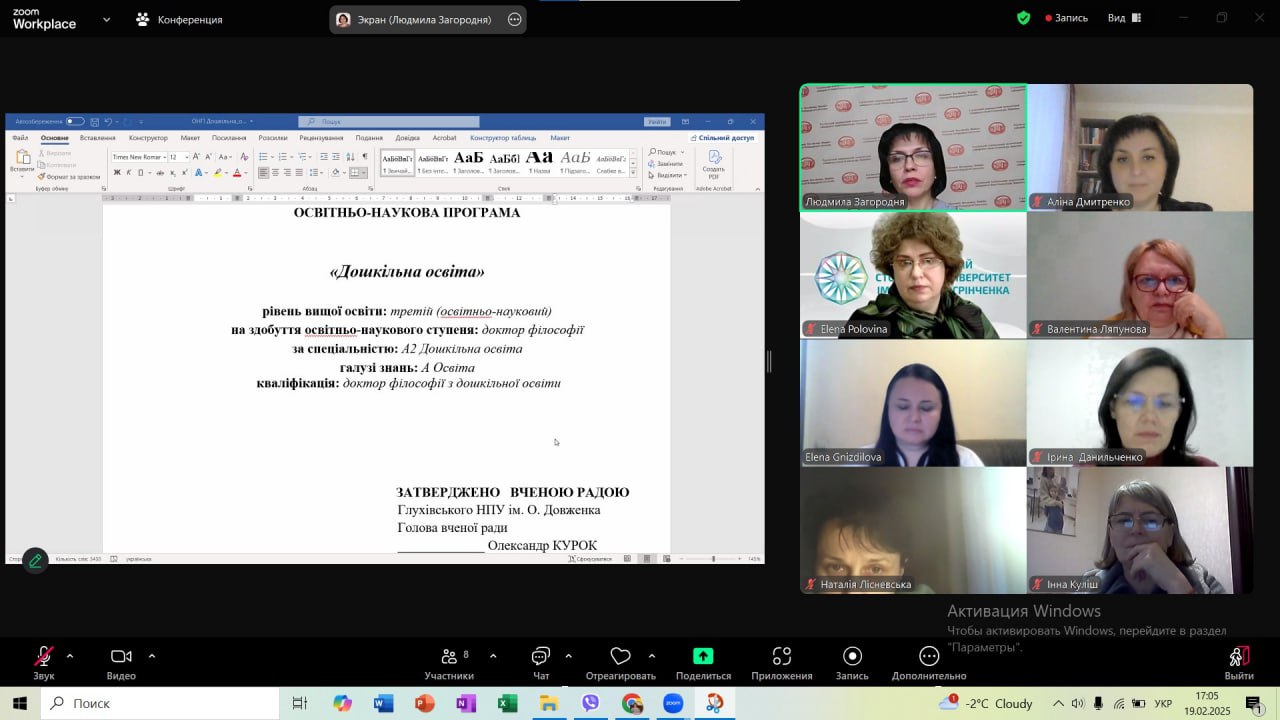This screenshot has width=1280, height=720.
Task: Click the green annotation pencil icon
Action: [x=35, y=560]
